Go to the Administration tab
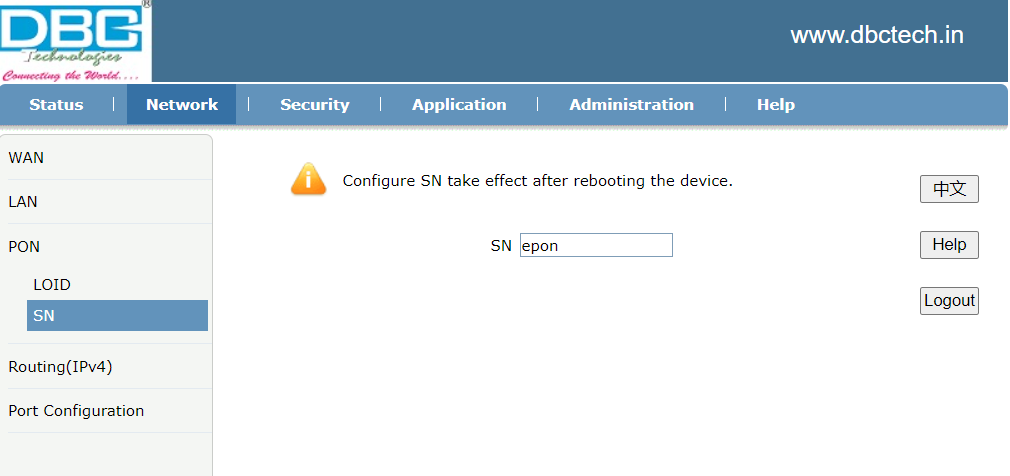 pyautogui.click(x=631, y=105)
